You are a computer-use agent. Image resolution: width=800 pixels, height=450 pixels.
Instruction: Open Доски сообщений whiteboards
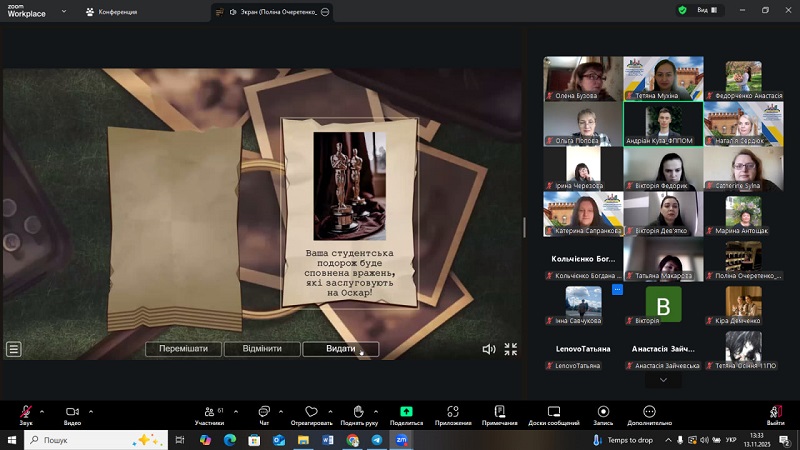coord(553,412)
